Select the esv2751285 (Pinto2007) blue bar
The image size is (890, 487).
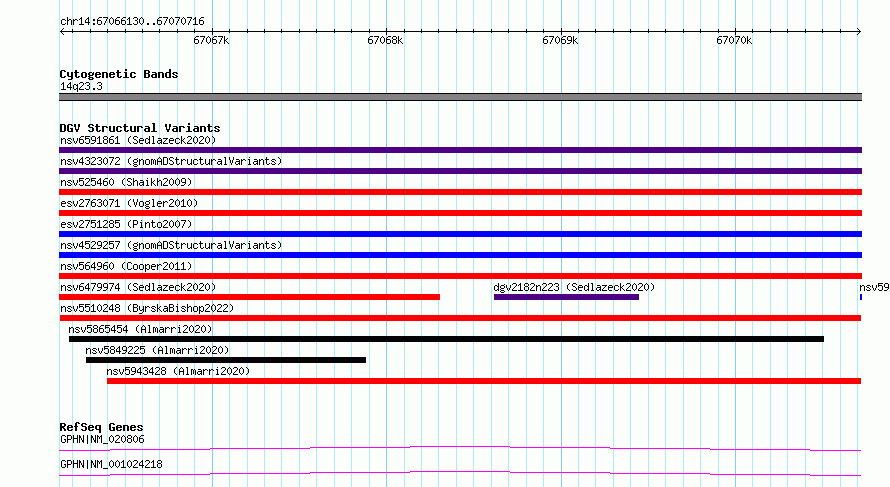460,234
